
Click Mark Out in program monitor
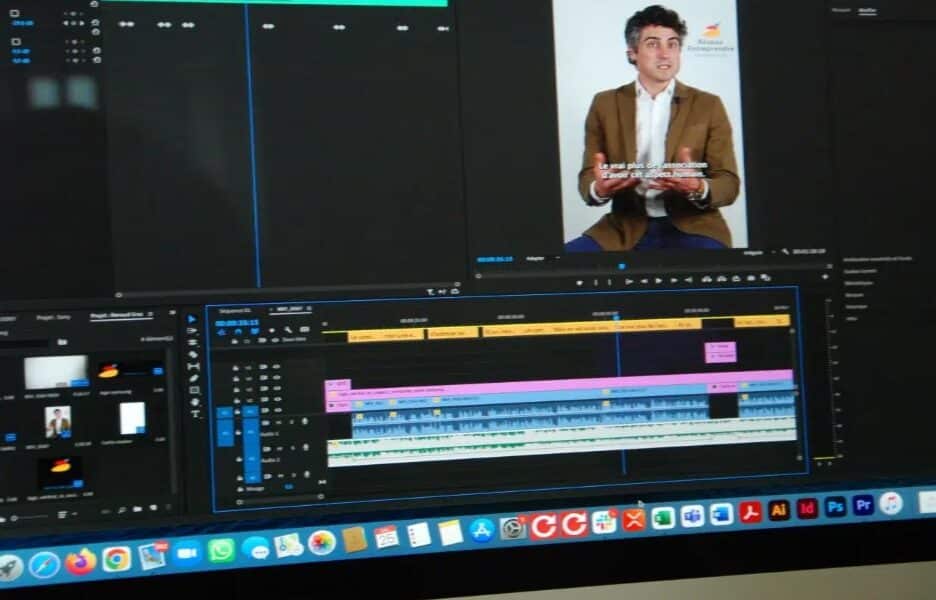tap(609, 282)
